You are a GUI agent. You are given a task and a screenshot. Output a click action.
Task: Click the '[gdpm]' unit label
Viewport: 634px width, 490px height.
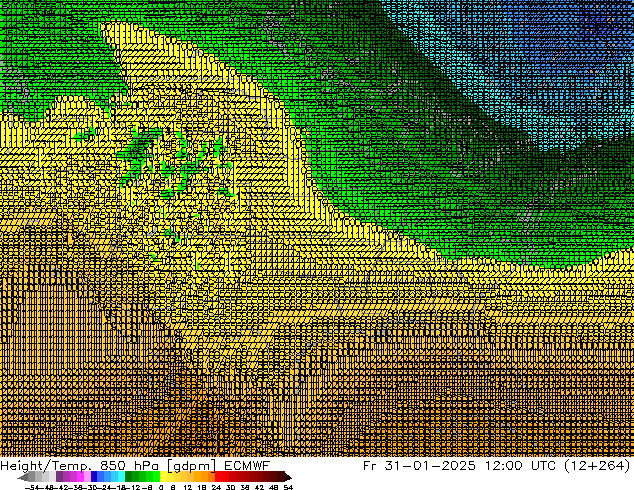point(192,466)
